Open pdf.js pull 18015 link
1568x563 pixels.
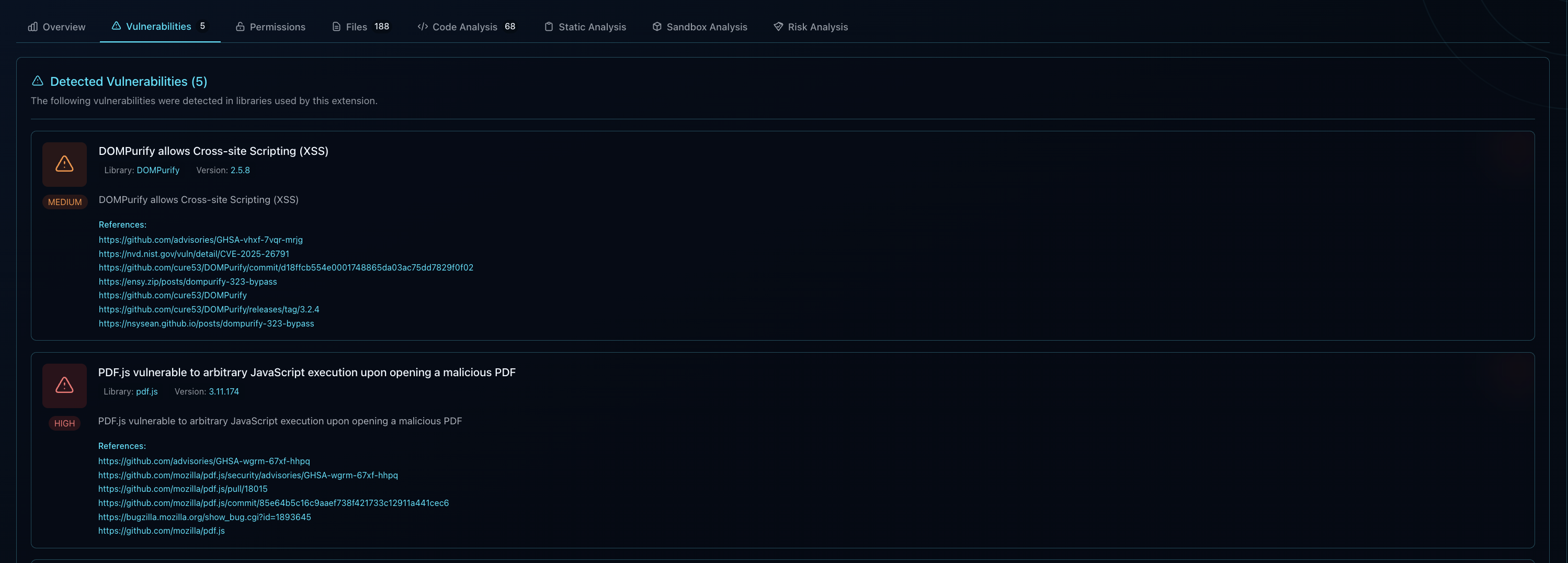(x=183, y=489)
